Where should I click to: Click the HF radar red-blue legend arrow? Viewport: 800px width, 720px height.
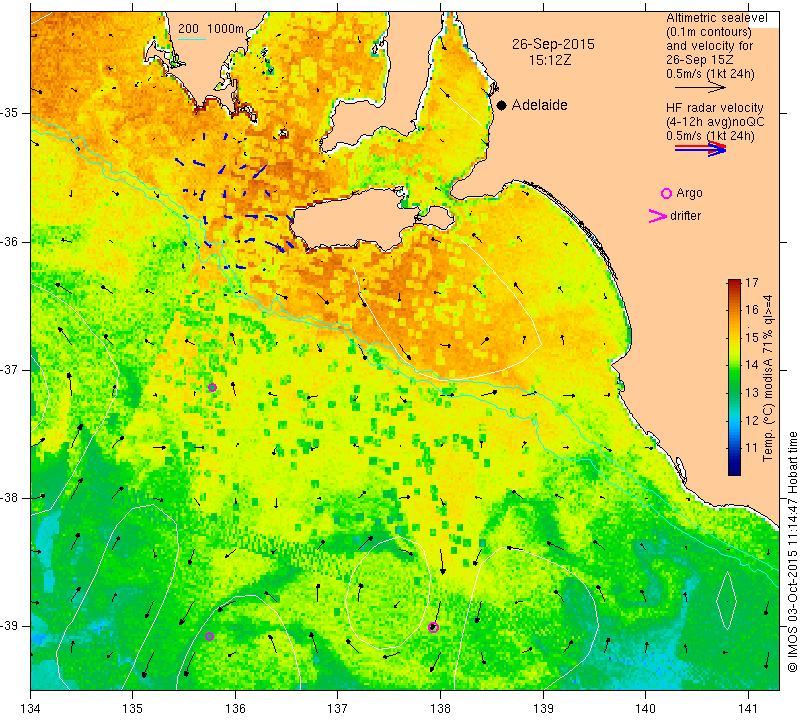coord(701,148)
